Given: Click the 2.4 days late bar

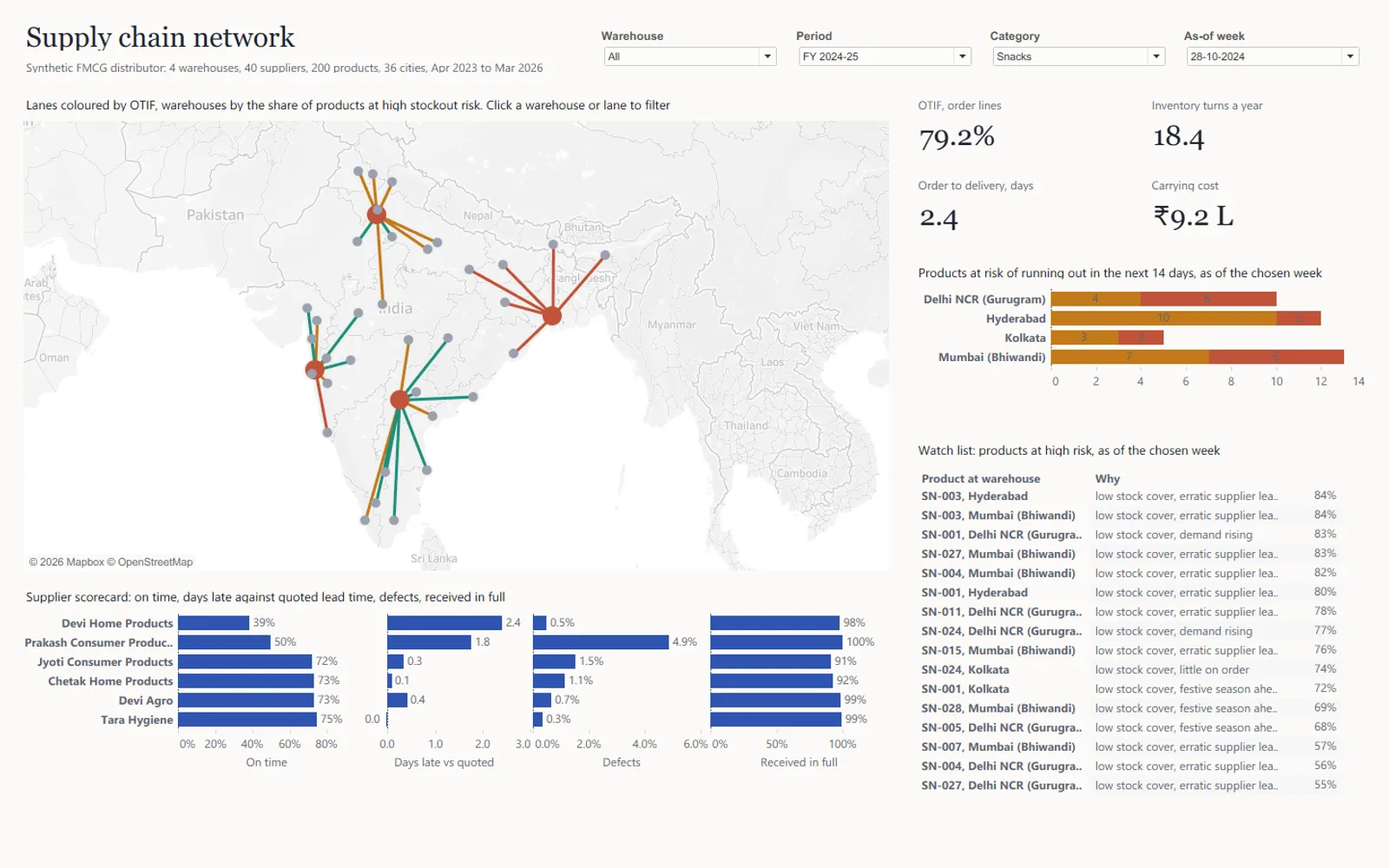Looking at the screenshot, I should tap(444, 622).
